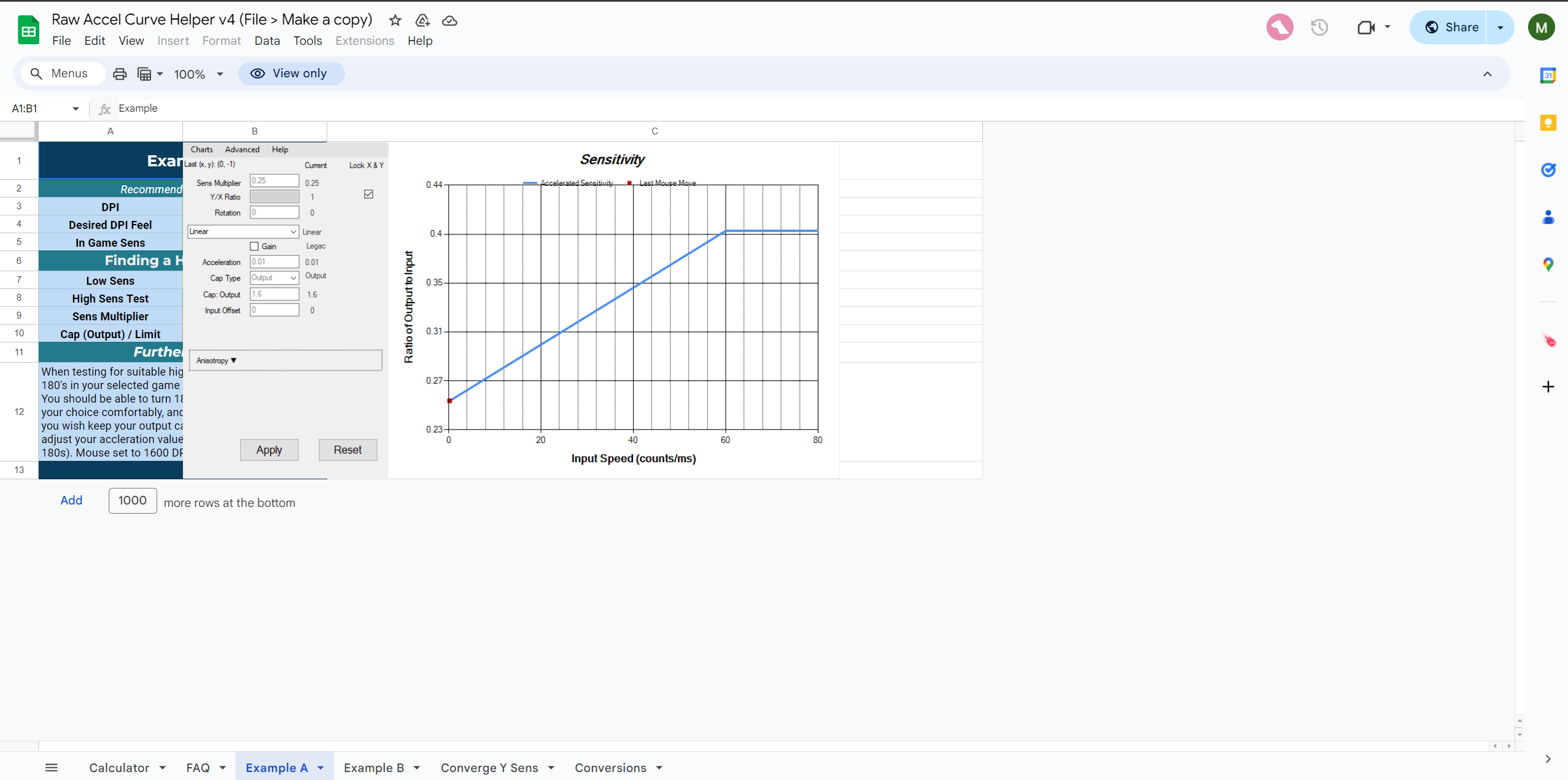Viewport: 1568px width, 780px height.
Task: Click the print icon in toolbar
Action: pyautogui.click(x=120, y=73)
